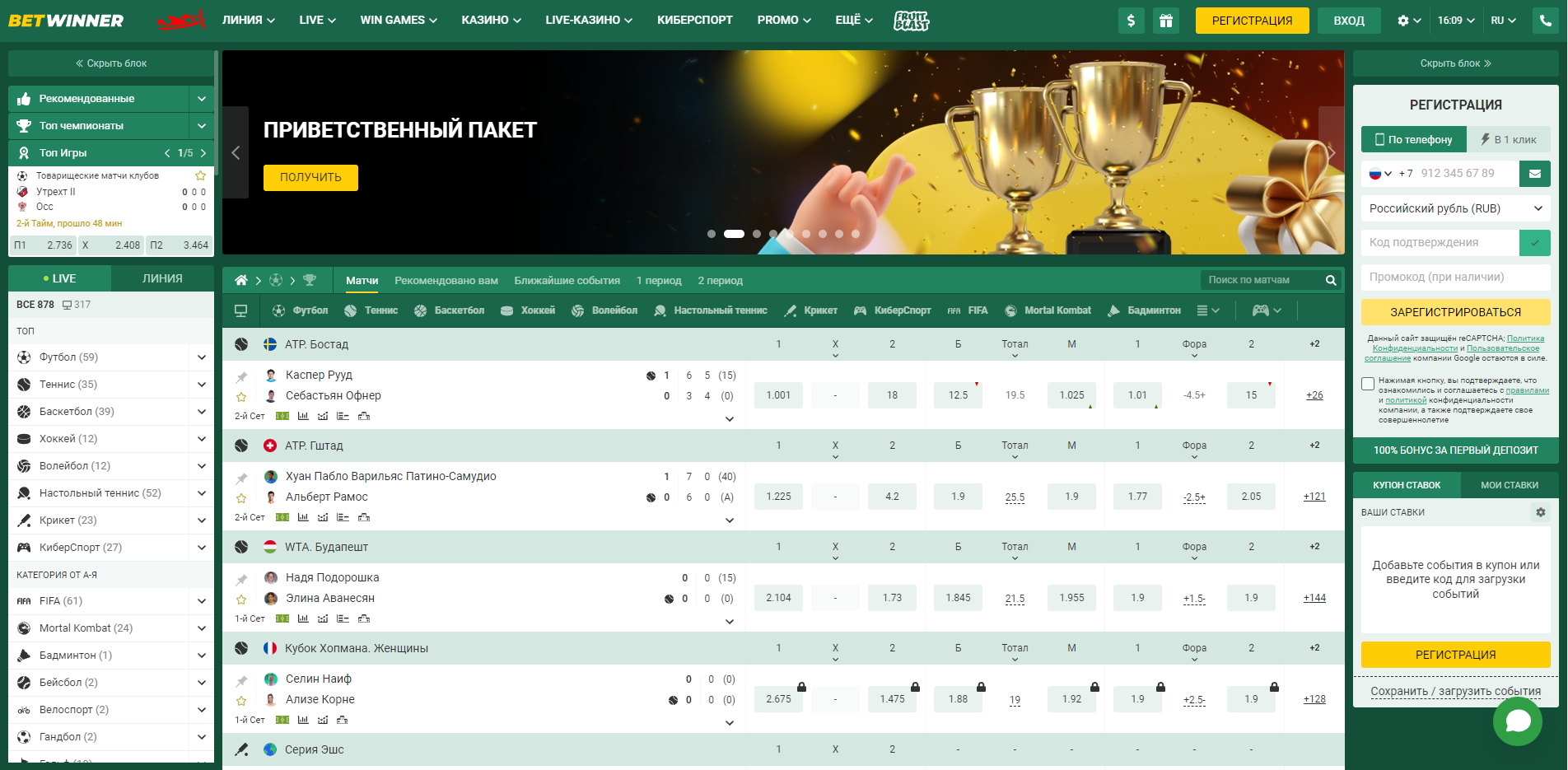1568x770 pixels.
Task: Open КИБЕРСПОРТ in top menu
Action: tap(694, 21)
